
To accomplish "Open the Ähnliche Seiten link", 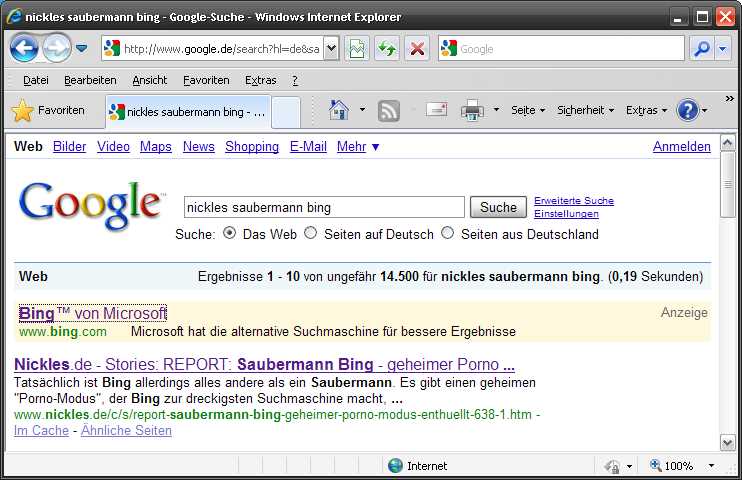I will point(126,431).
